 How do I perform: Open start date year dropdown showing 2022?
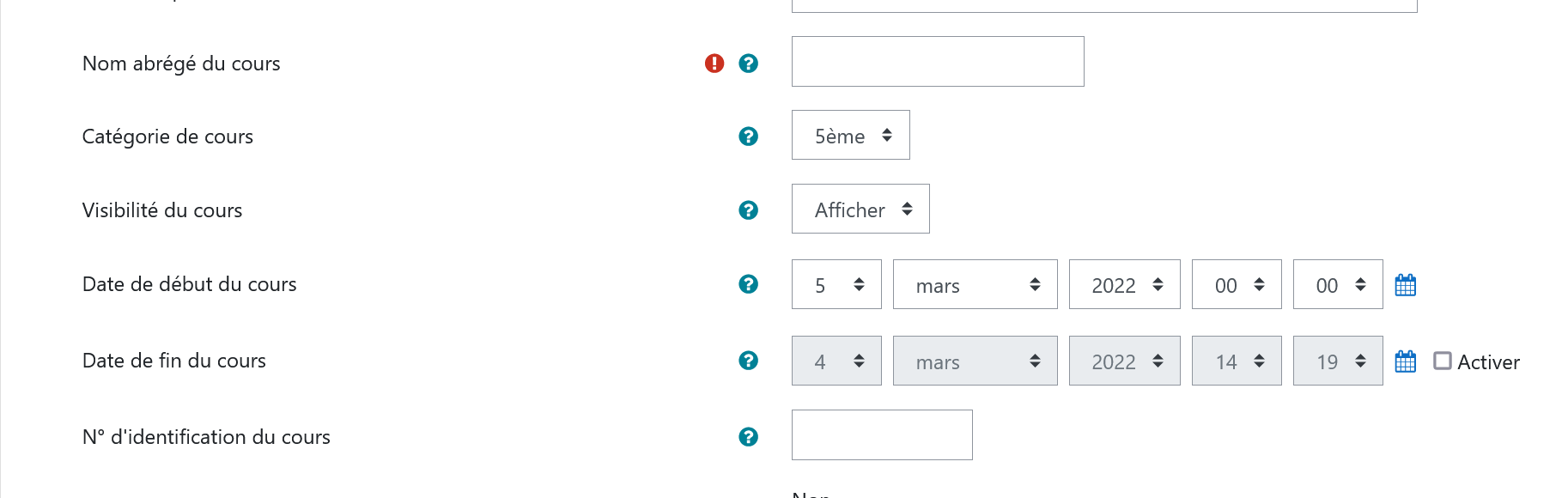[x=1124, y=284]
